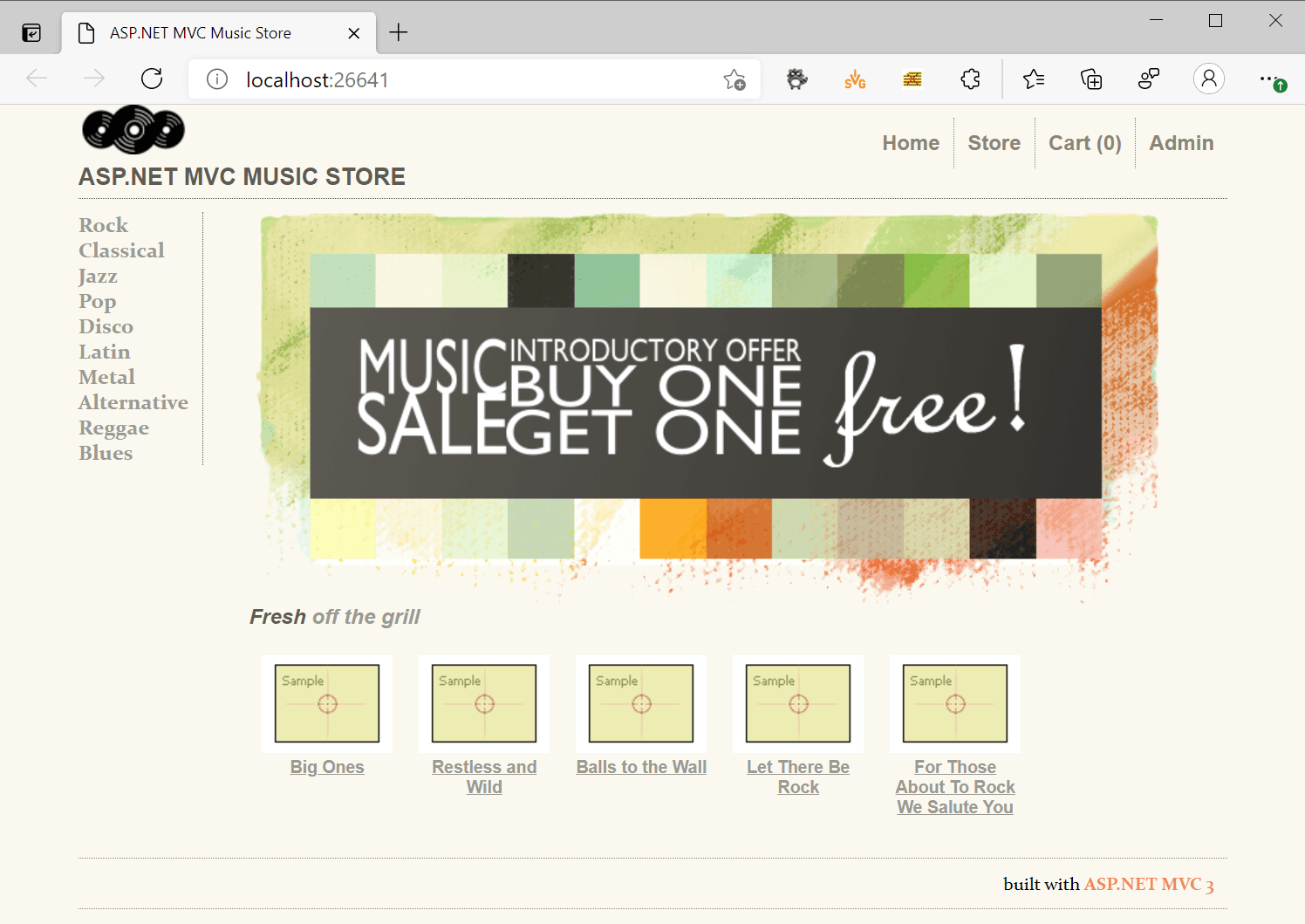Click the Let There Be Rock thumbnail
1305x924 pixels.
pos(798,704)
